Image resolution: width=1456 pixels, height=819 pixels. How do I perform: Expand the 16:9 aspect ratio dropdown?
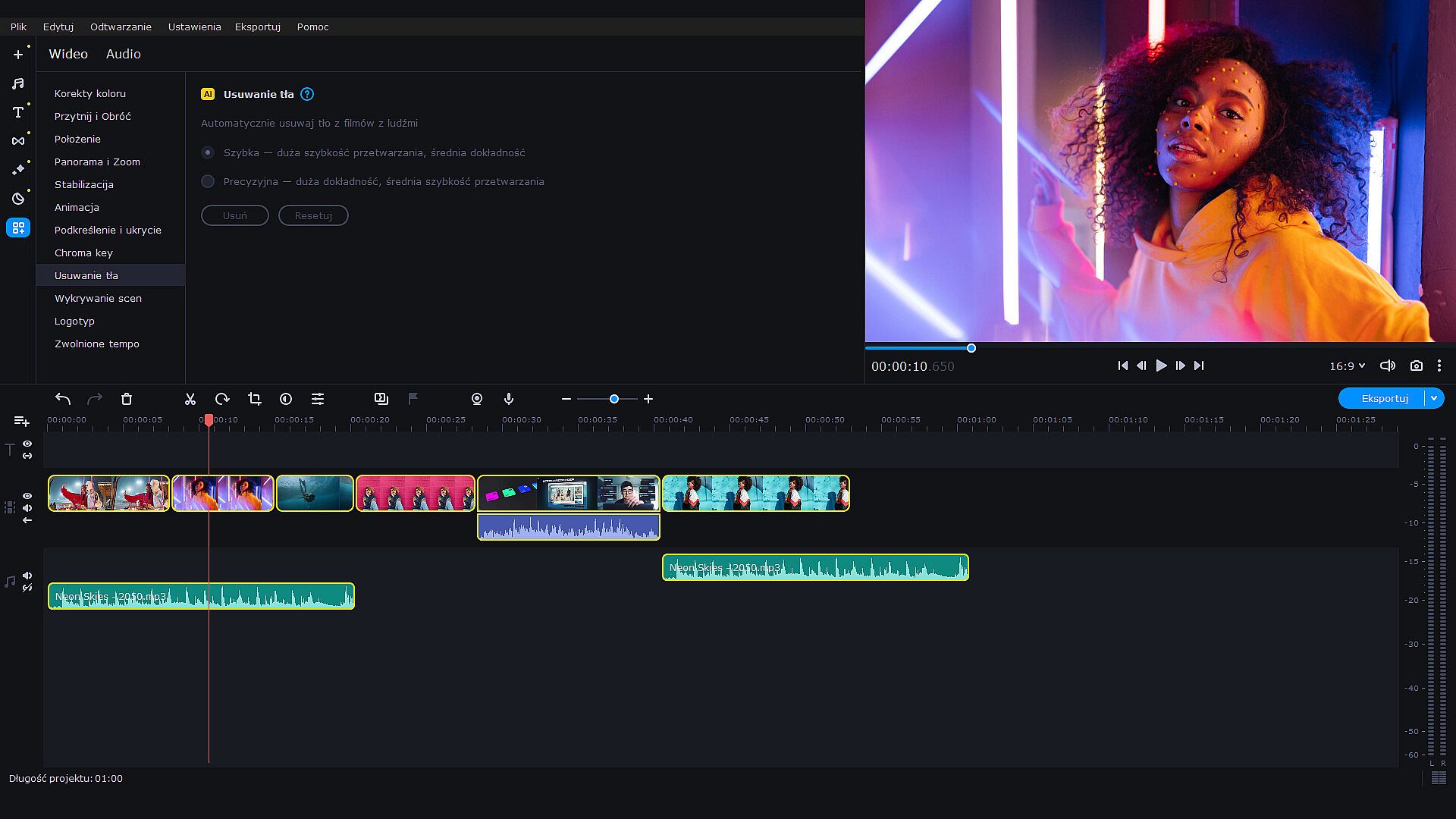coord(1347,366)
